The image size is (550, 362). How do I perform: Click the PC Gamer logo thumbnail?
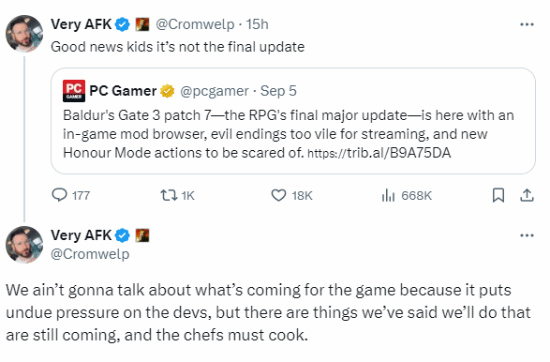click(x=74, y=91)
